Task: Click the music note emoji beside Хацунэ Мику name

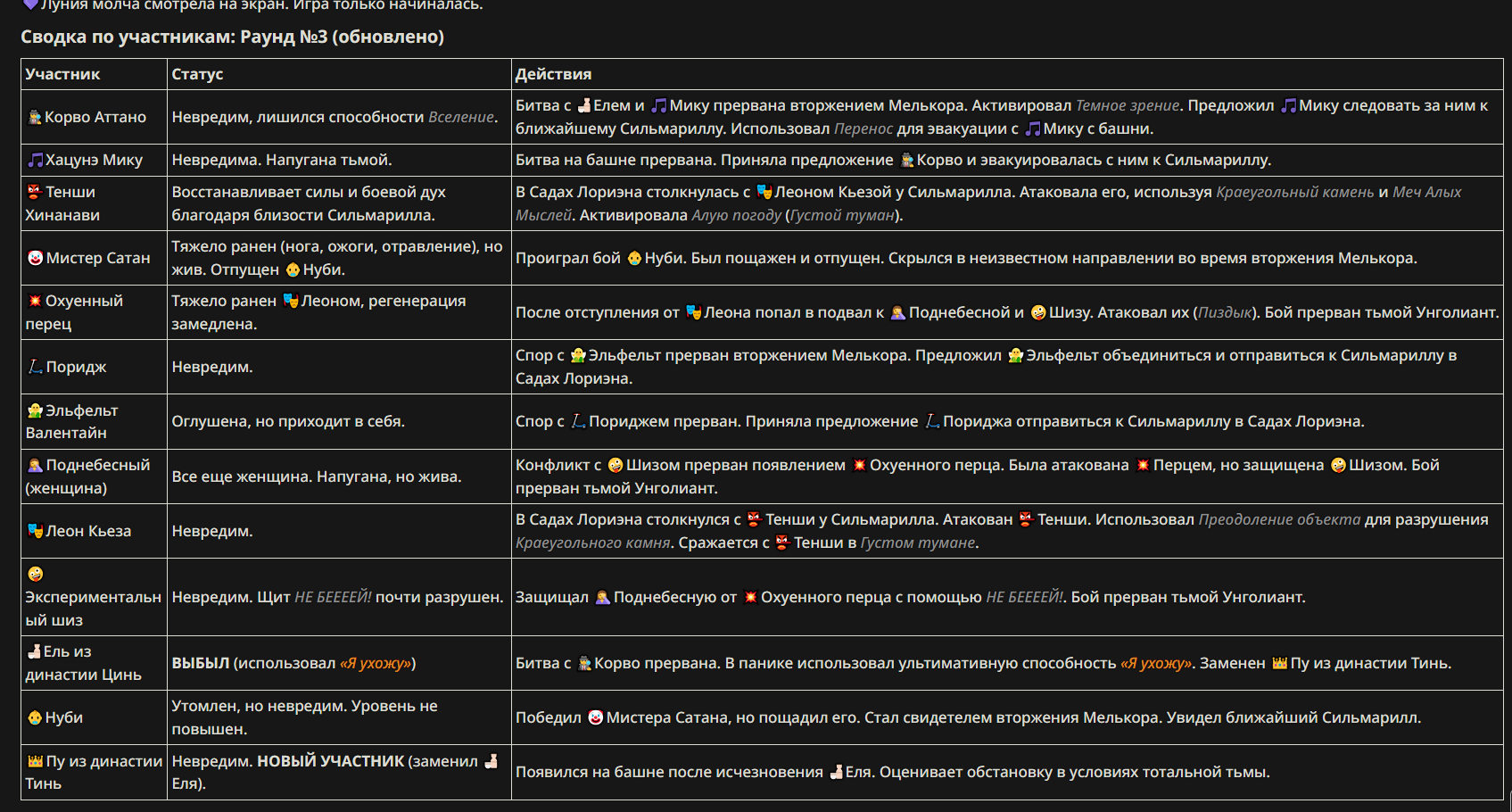Action: (35, 160)
